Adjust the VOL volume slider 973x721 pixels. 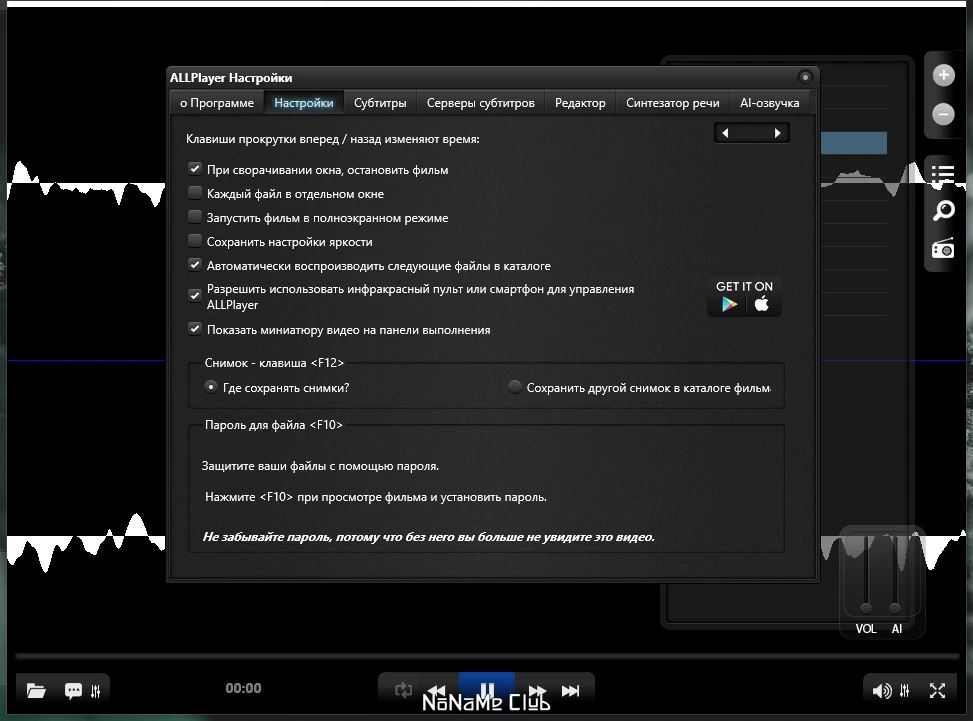click(866, 573)
